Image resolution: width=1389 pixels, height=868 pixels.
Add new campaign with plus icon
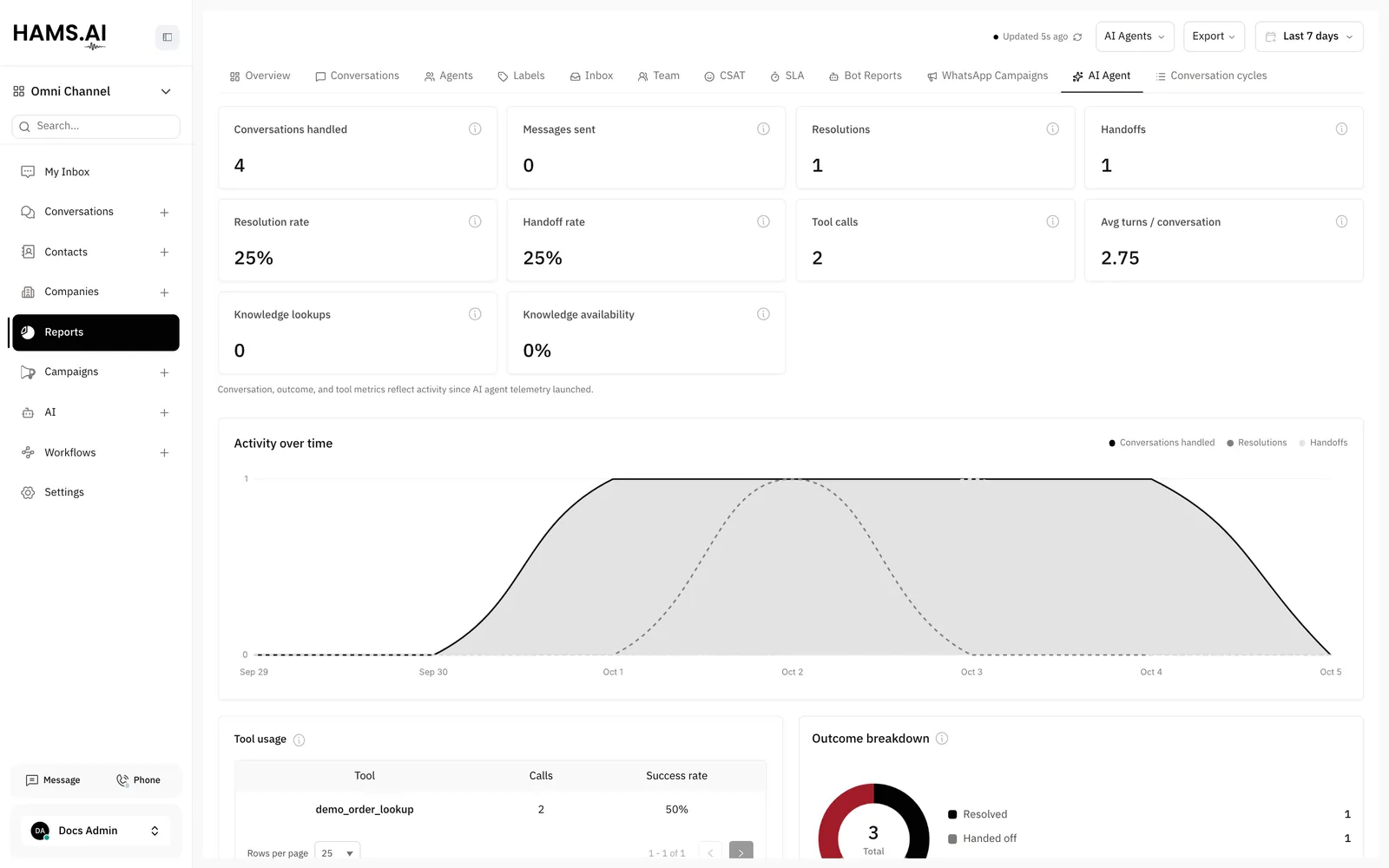[164, 372]
